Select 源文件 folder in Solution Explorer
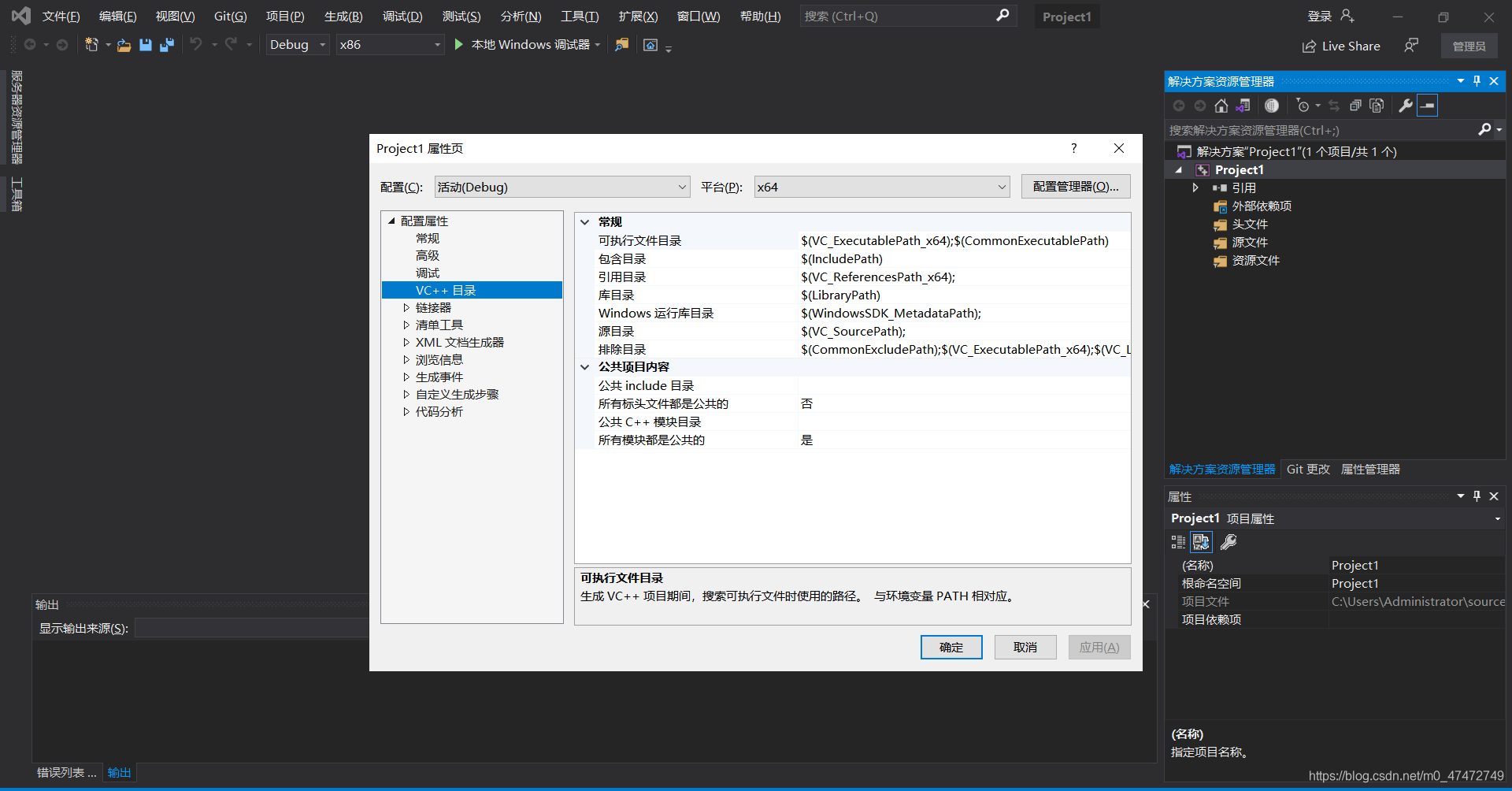 (1250, 242)
